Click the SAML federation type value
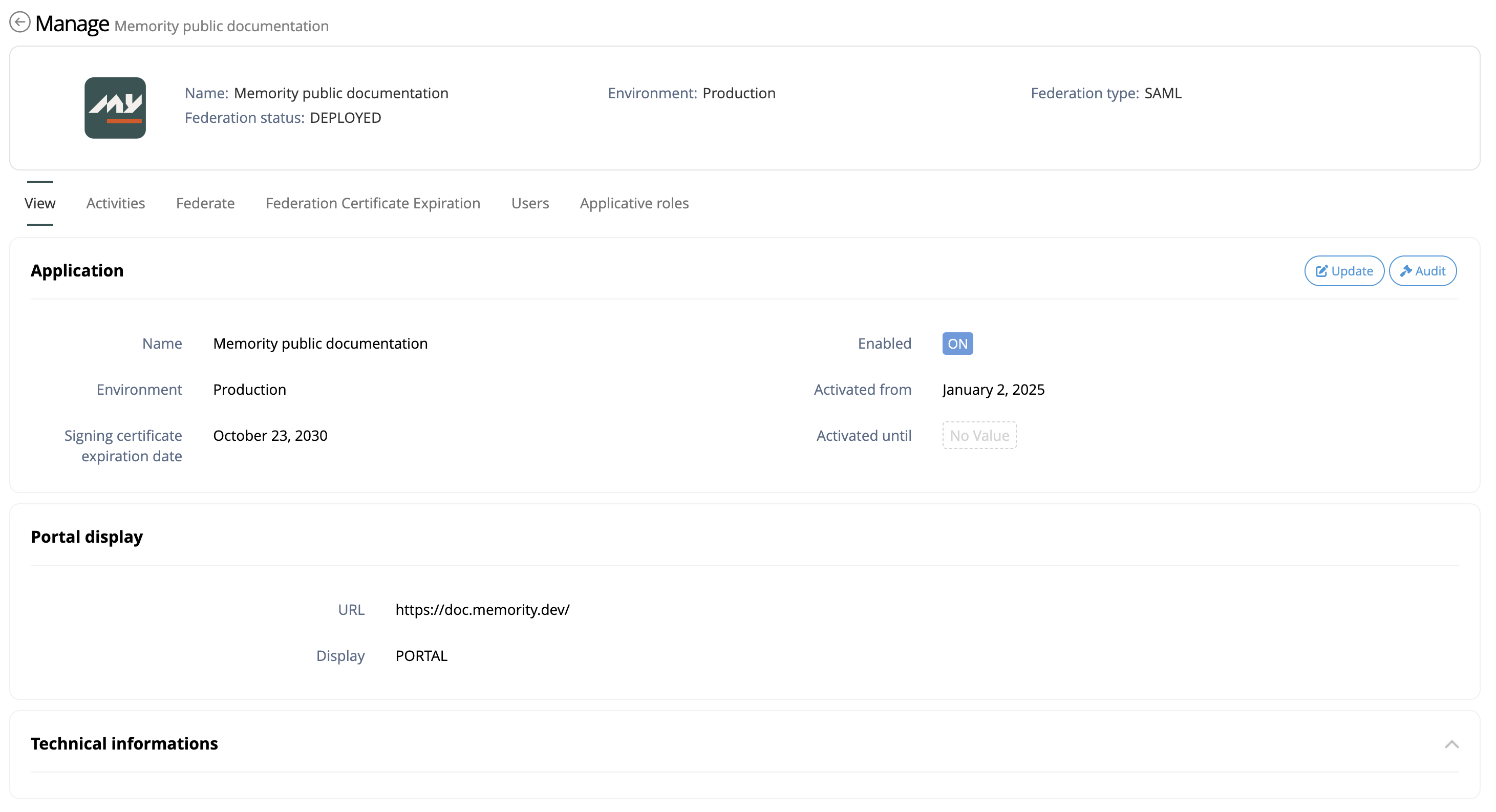Image resolution: width=1496 pixels, height=812 pixels. pyautogui.click(x=1163, y=93)
